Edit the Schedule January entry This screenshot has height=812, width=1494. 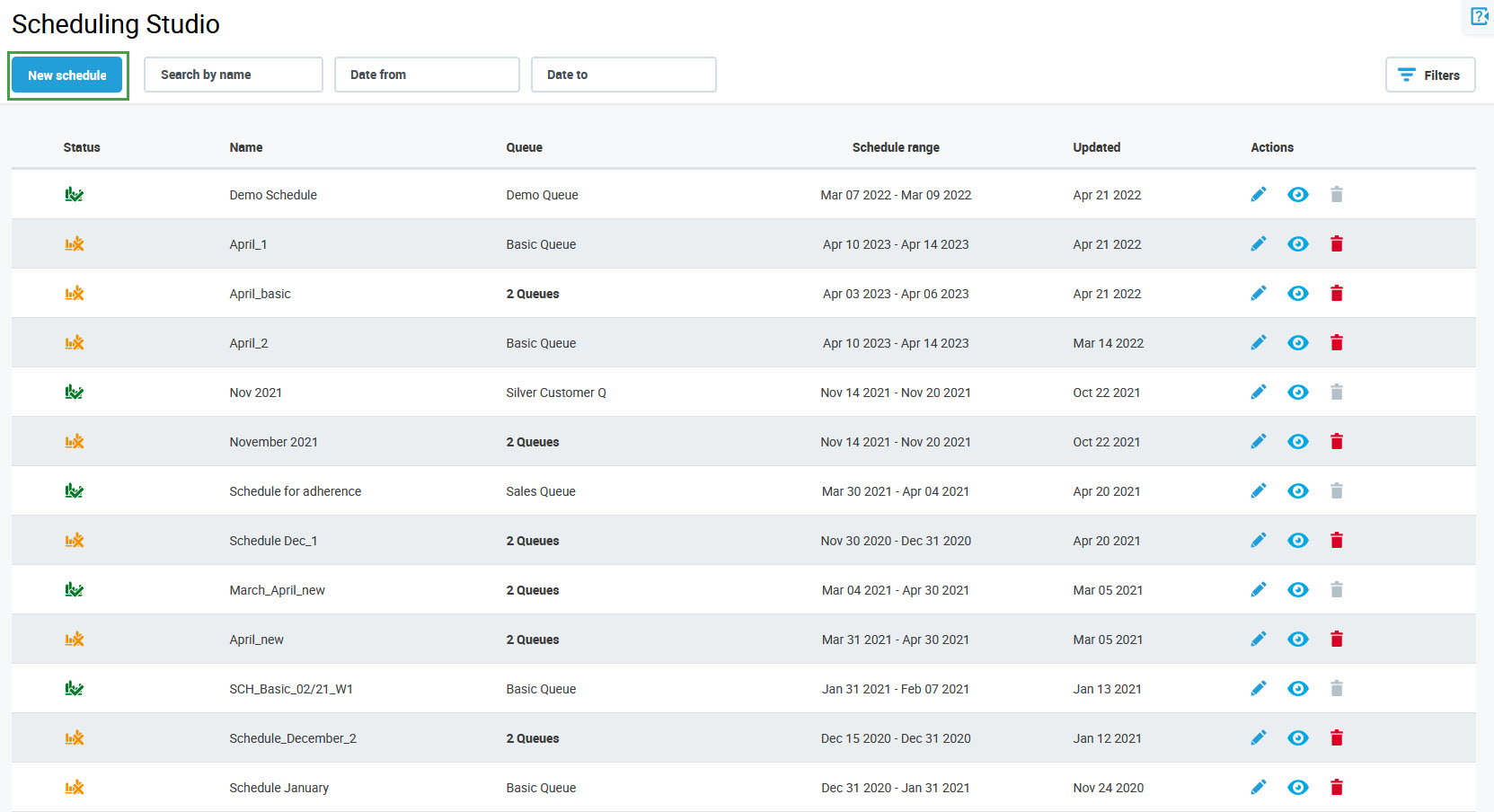click(x=1258, y=788)
